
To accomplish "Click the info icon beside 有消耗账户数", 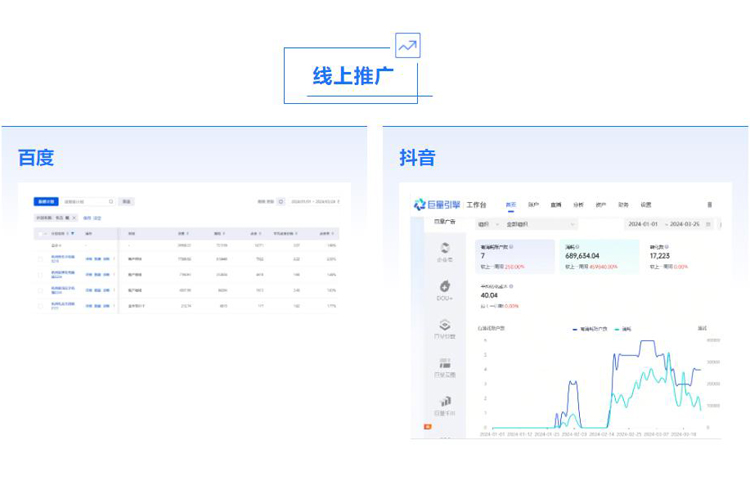I will (x=511, y=247).
